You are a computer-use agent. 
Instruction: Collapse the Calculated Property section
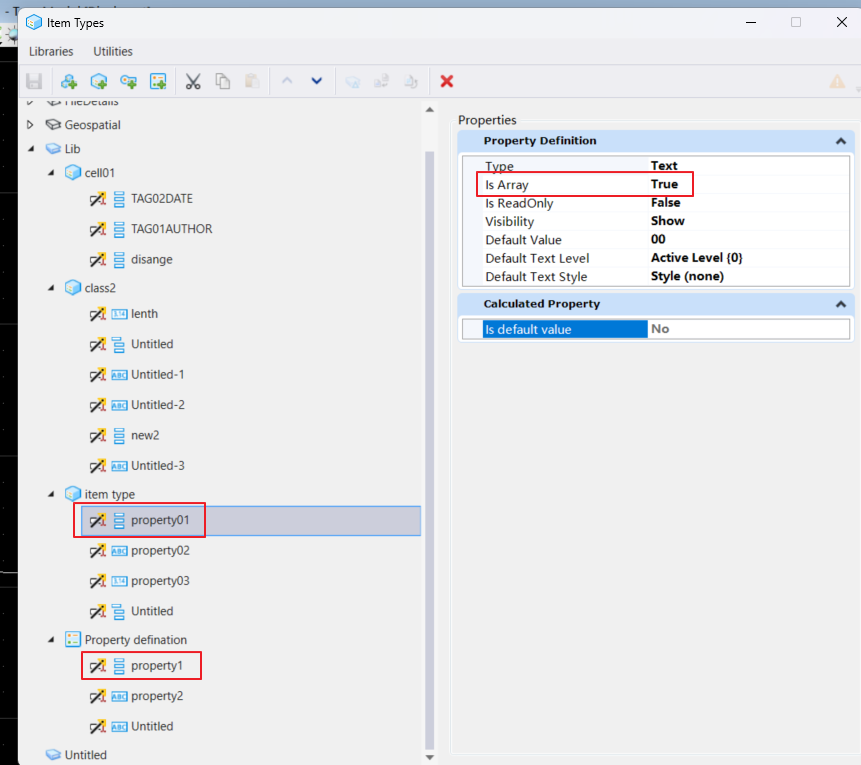[841, 304]
